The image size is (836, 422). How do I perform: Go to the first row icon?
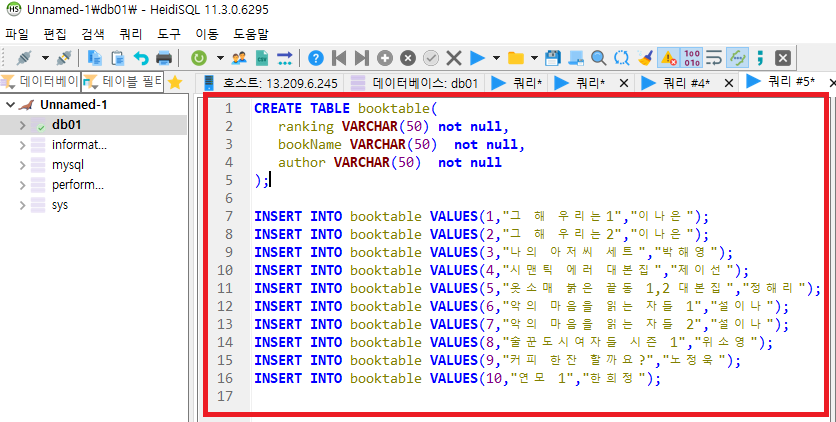click(339, 58)
